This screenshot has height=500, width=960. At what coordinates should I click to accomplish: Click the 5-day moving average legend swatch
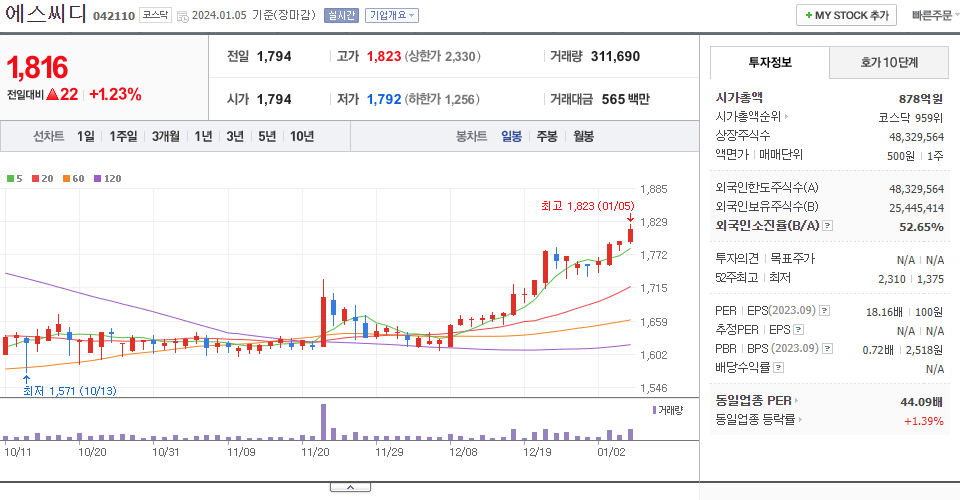[10, 179]
